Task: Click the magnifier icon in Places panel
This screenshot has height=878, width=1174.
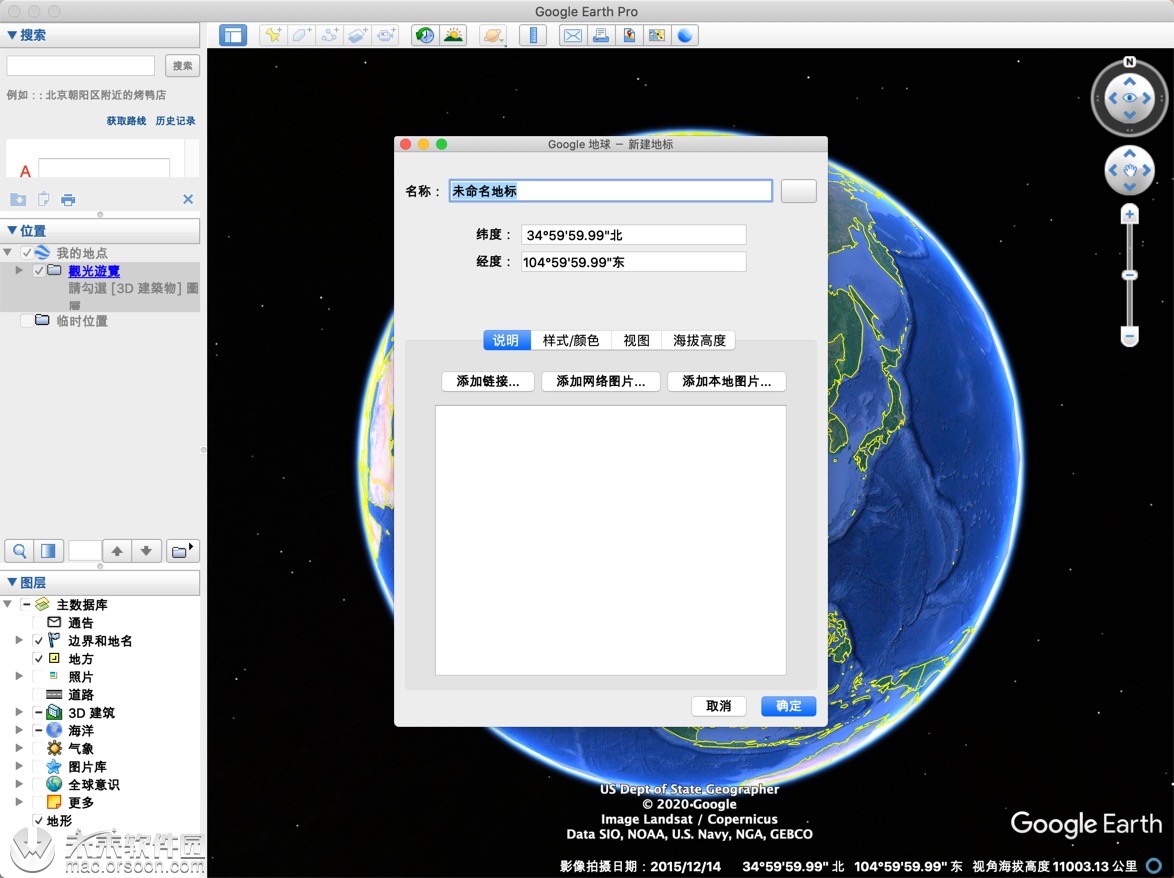Action: (x=19, y=551)
